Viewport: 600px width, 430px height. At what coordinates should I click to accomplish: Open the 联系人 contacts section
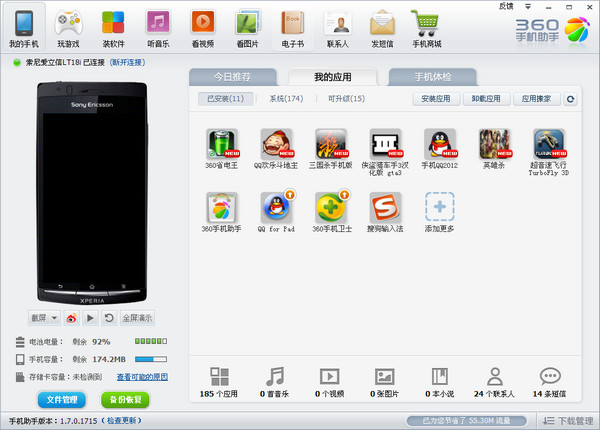tap(338, 29)
